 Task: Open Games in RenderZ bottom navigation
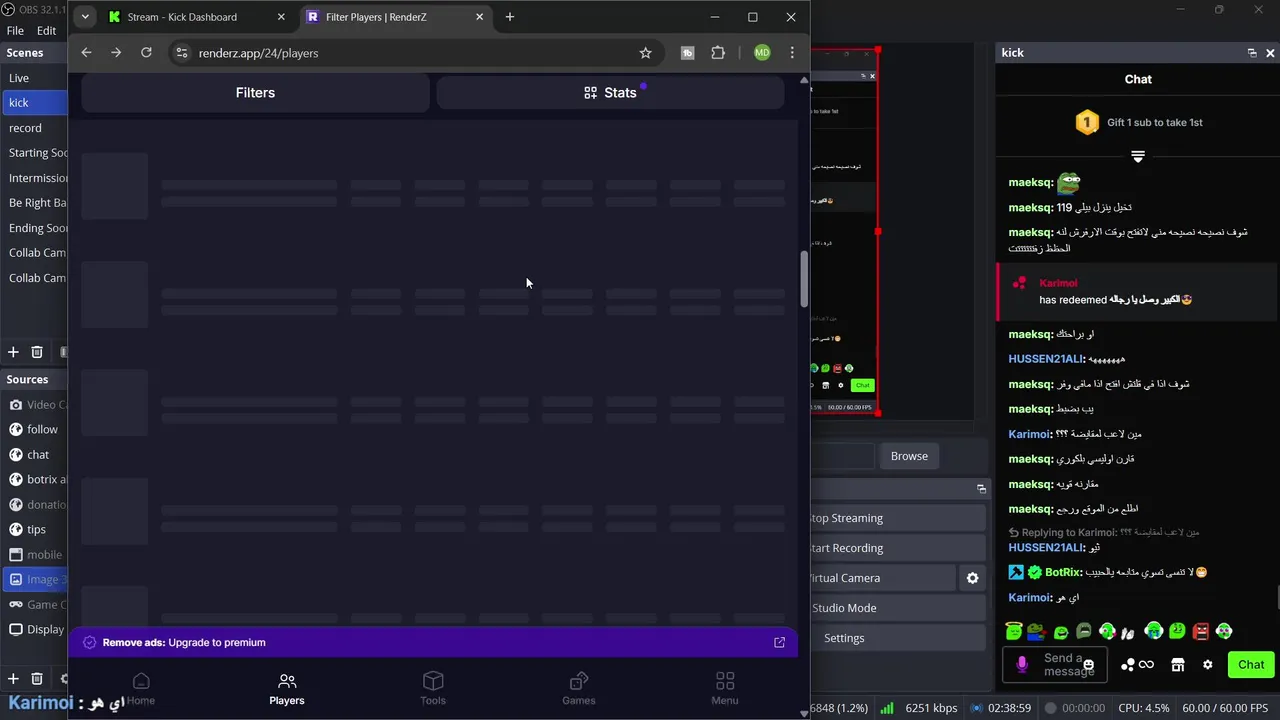pyautogui.click(x=579, y=689)
